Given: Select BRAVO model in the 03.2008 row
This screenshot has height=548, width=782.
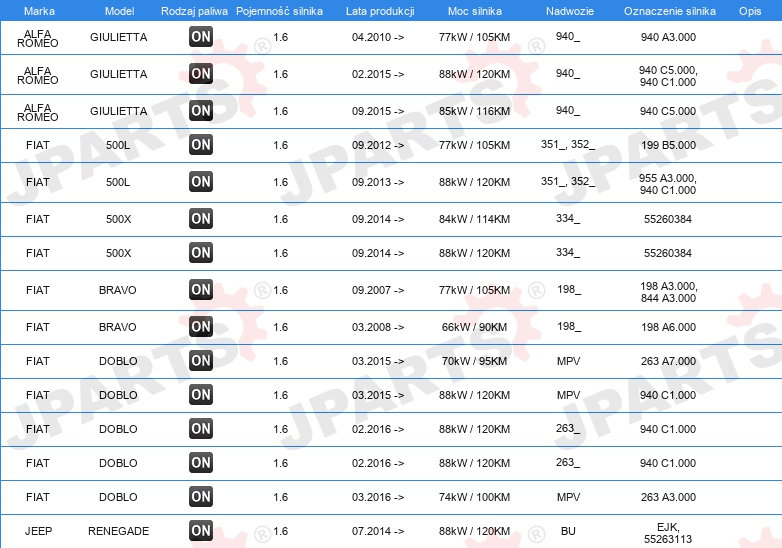Looking at the screenshot, I should tap(118, 327).
